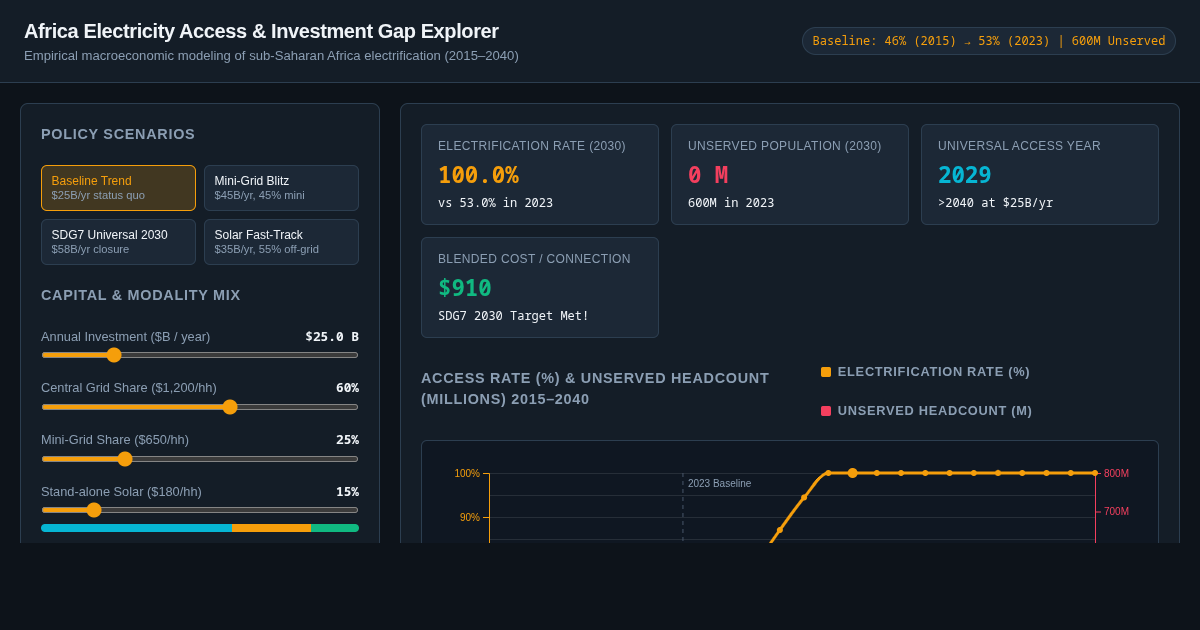Choose the SDG7 Universal 2030 scenario
This screenshot has height=630, width=1200.
118,242
